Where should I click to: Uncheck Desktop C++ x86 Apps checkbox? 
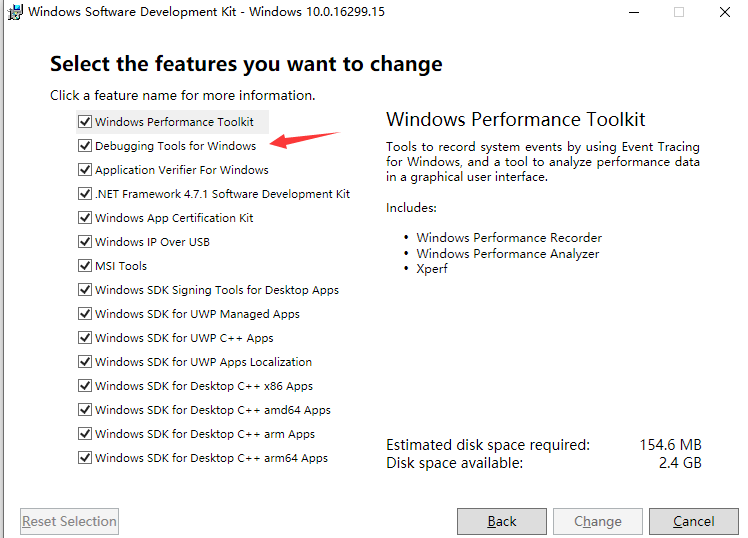coord(85,385)
